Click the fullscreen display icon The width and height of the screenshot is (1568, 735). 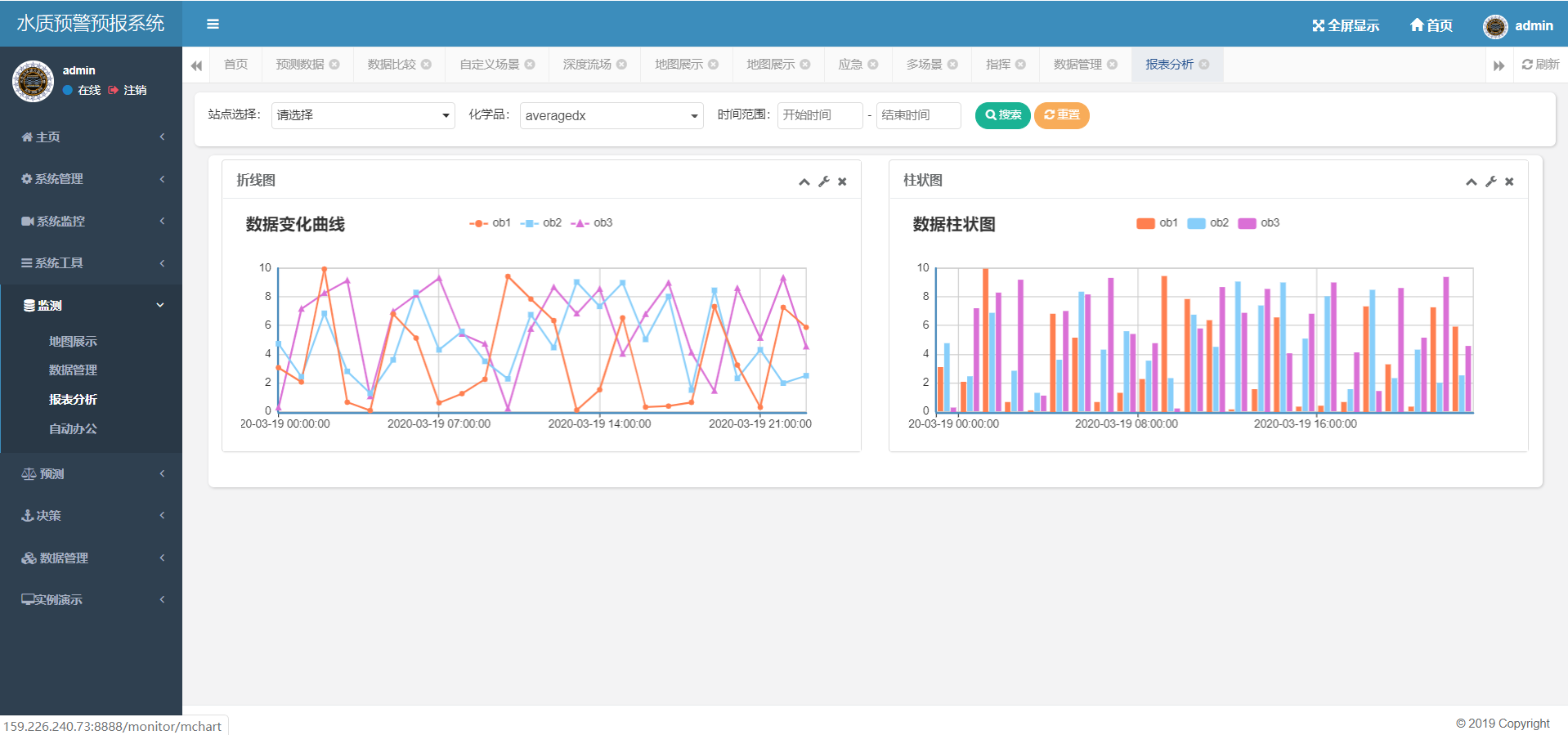[1318, 25]
